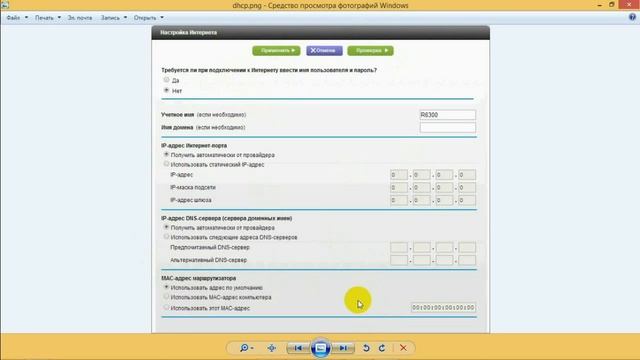
Task: Click the Эл. почта menu item
Action: coord(80,18)
